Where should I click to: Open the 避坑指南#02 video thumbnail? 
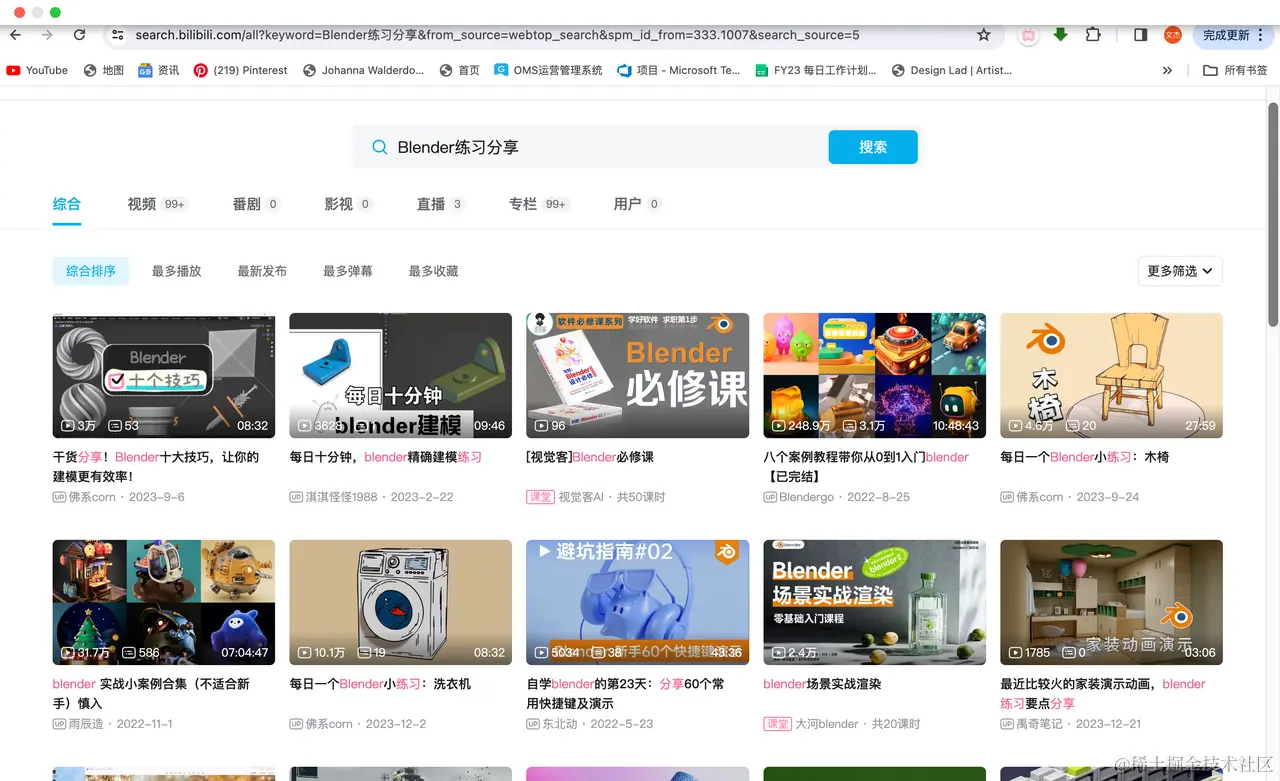pos(637,602)
